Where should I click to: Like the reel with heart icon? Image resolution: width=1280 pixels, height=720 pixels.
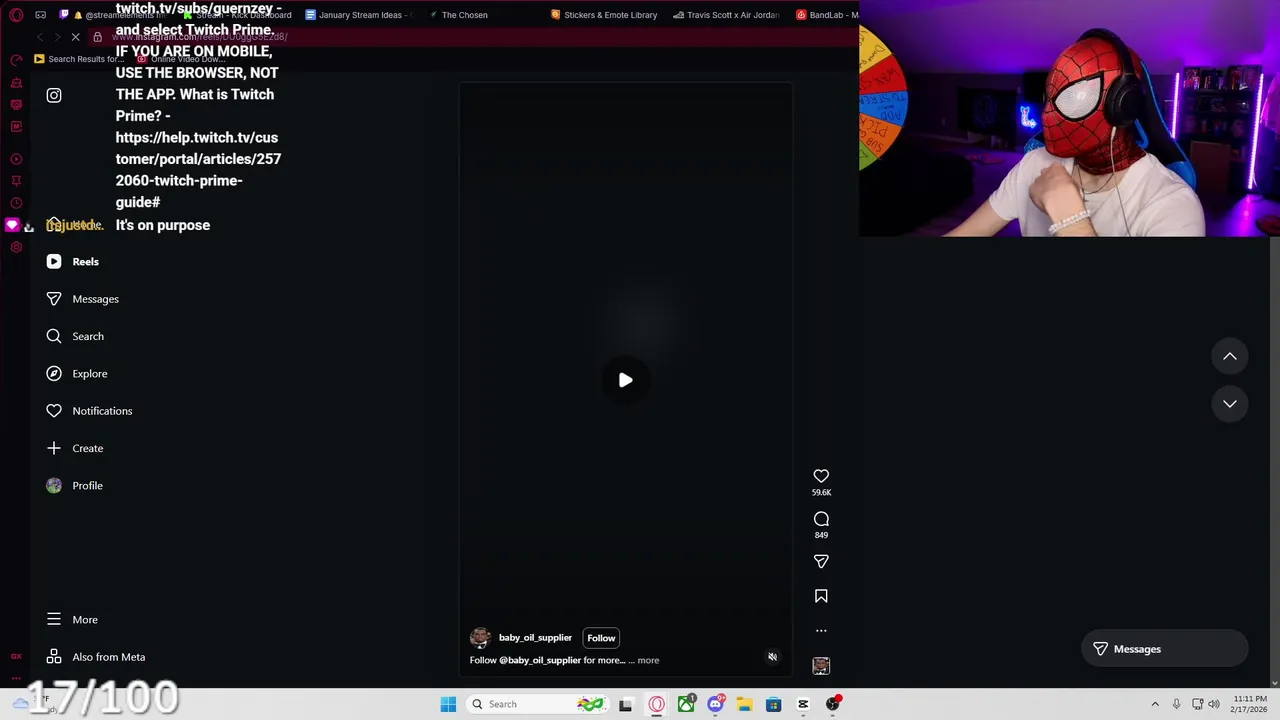[821, 476]
